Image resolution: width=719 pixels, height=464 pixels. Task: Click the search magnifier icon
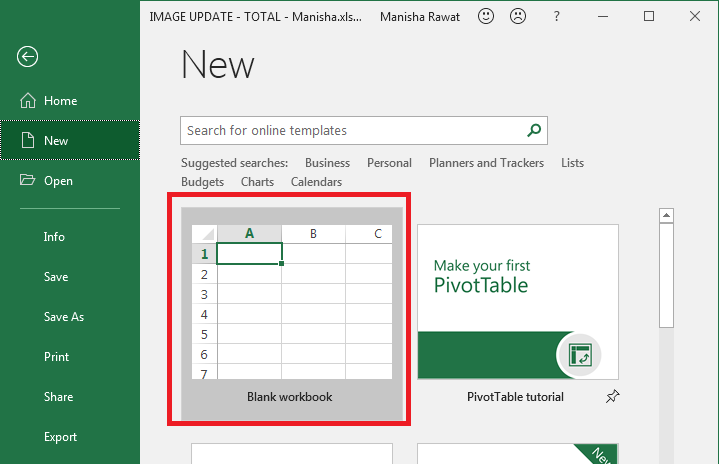[534, 131]
